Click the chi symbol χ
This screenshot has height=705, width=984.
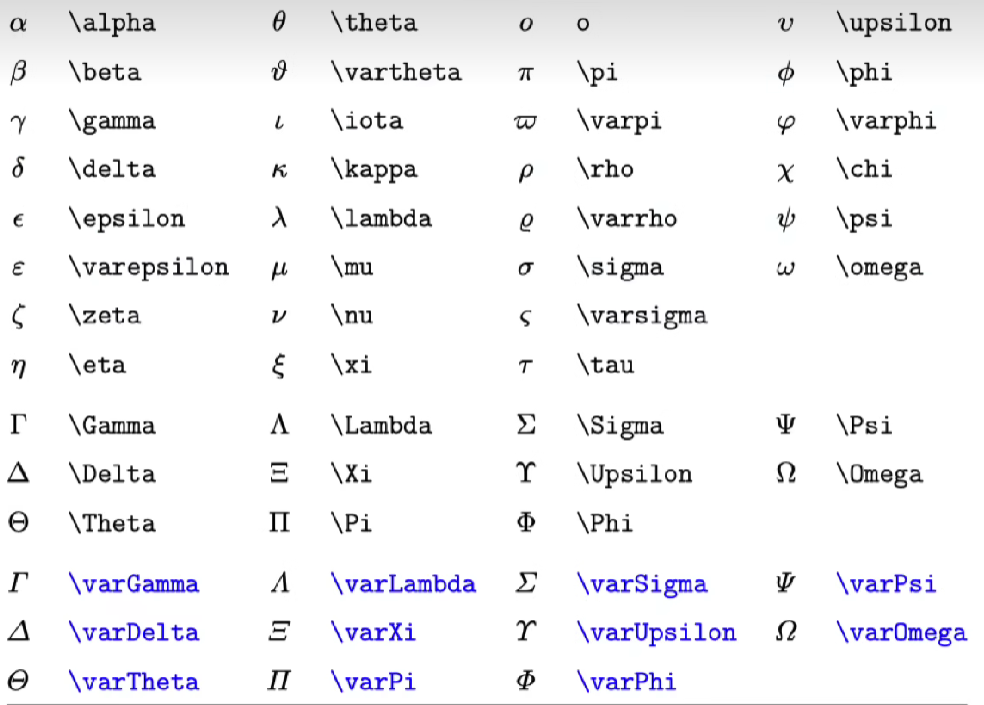tap(785, 171)
